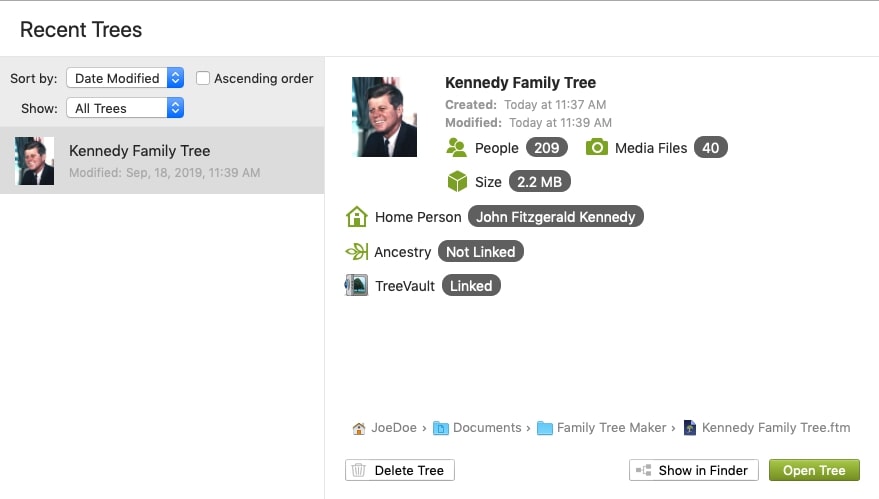Click the green Open Tree button
The width and height of the screenshot is (879, 499).
pyautogui.click(x=814, y=470)
